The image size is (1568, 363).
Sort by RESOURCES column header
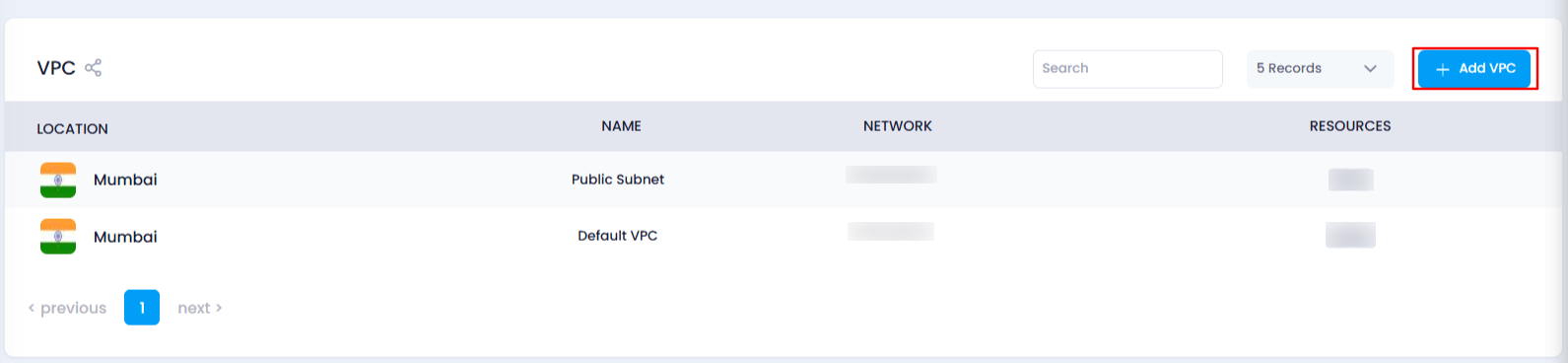tap(1350, 126)
